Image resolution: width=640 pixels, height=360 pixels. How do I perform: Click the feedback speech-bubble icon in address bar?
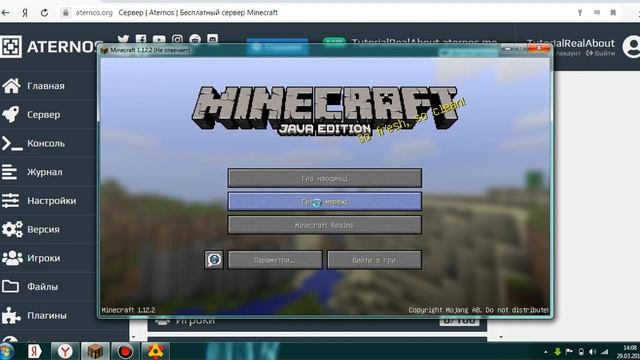pyautogui.click(x=597, y=13)
